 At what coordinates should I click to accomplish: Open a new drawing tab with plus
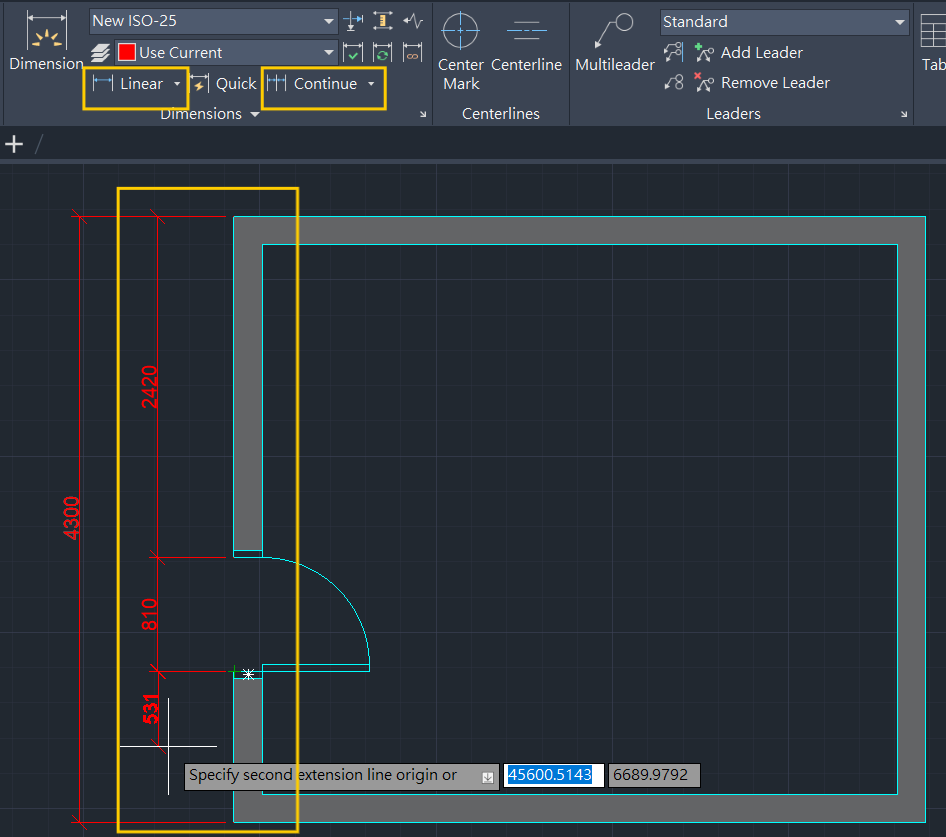click(14, 144)
